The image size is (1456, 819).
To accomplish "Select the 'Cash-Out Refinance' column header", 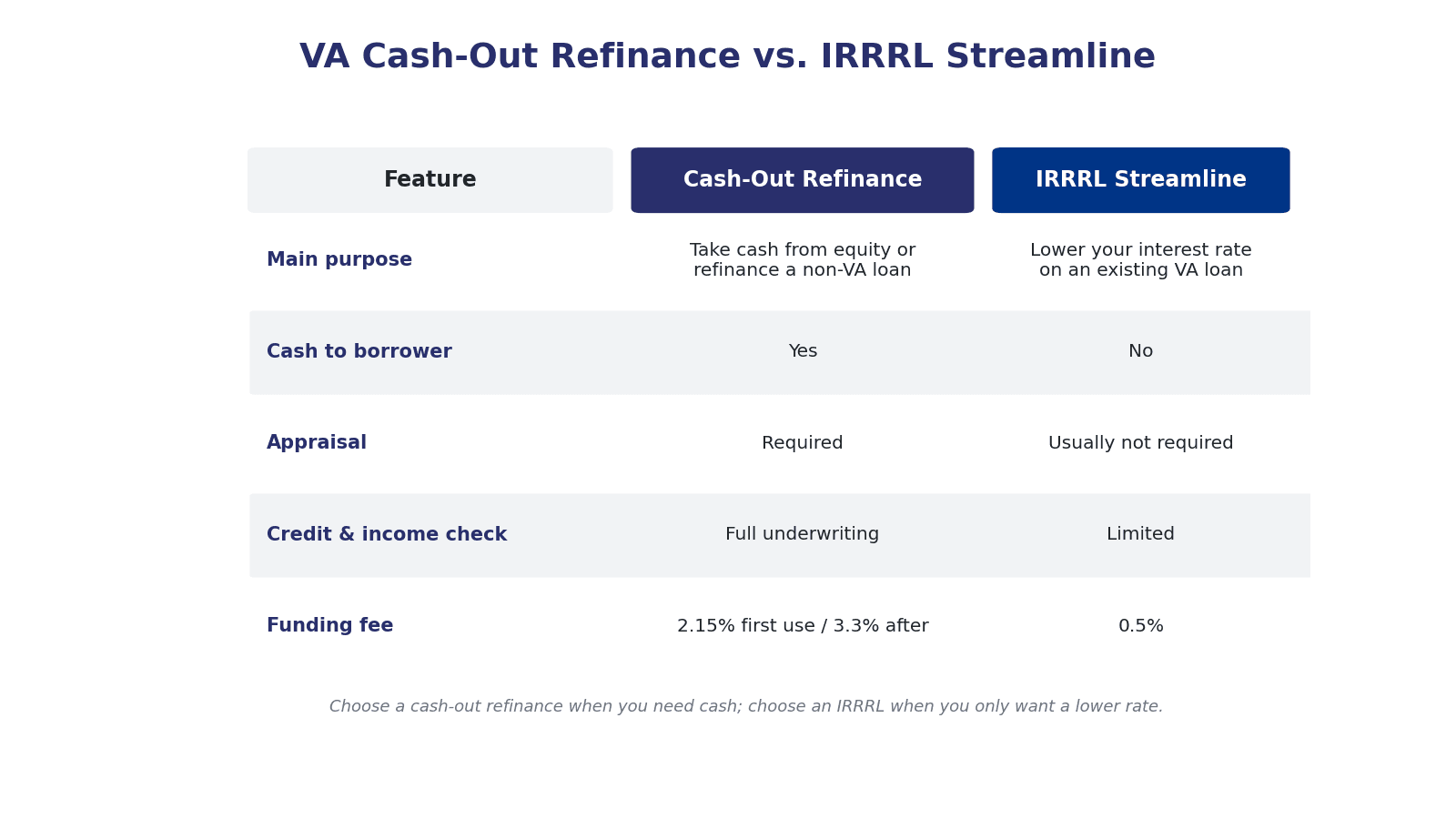I will [x=803, y=180].
